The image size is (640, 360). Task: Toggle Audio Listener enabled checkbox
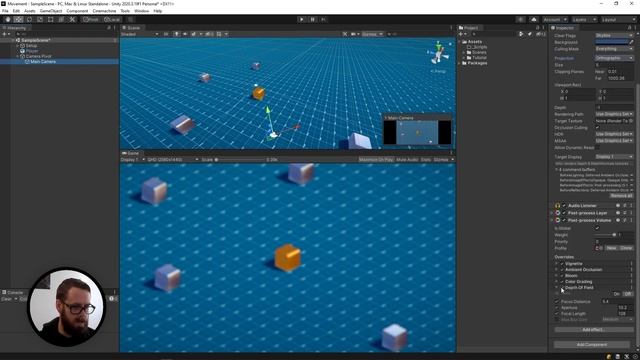564,206
